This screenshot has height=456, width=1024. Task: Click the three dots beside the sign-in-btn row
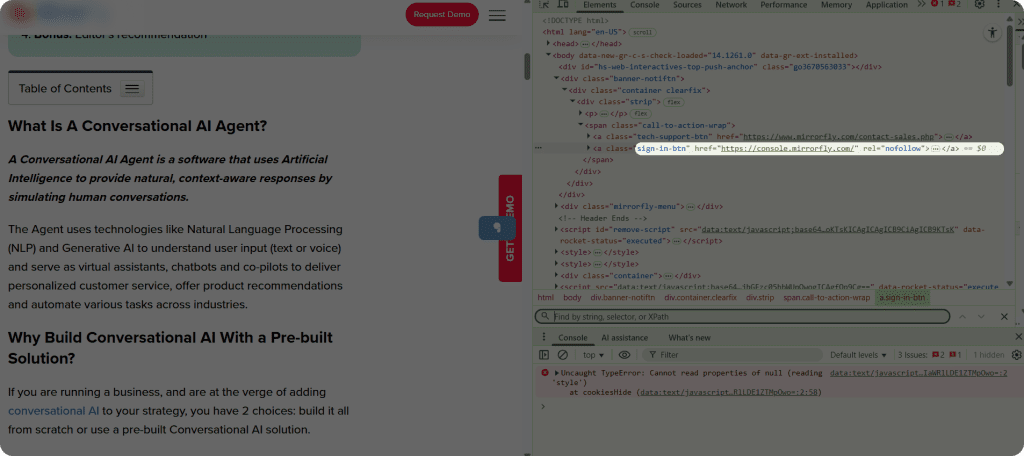click(x=538, y=148)
